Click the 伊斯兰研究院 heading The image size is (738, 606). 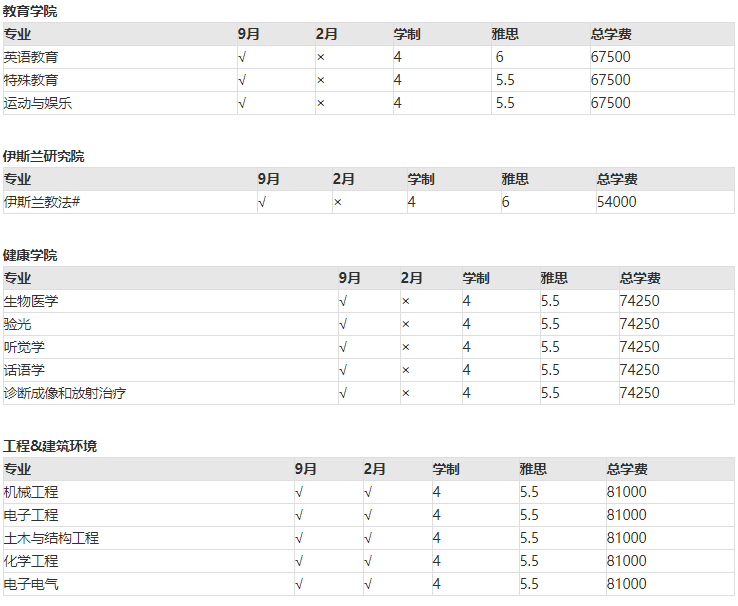[x=43, y=156]
